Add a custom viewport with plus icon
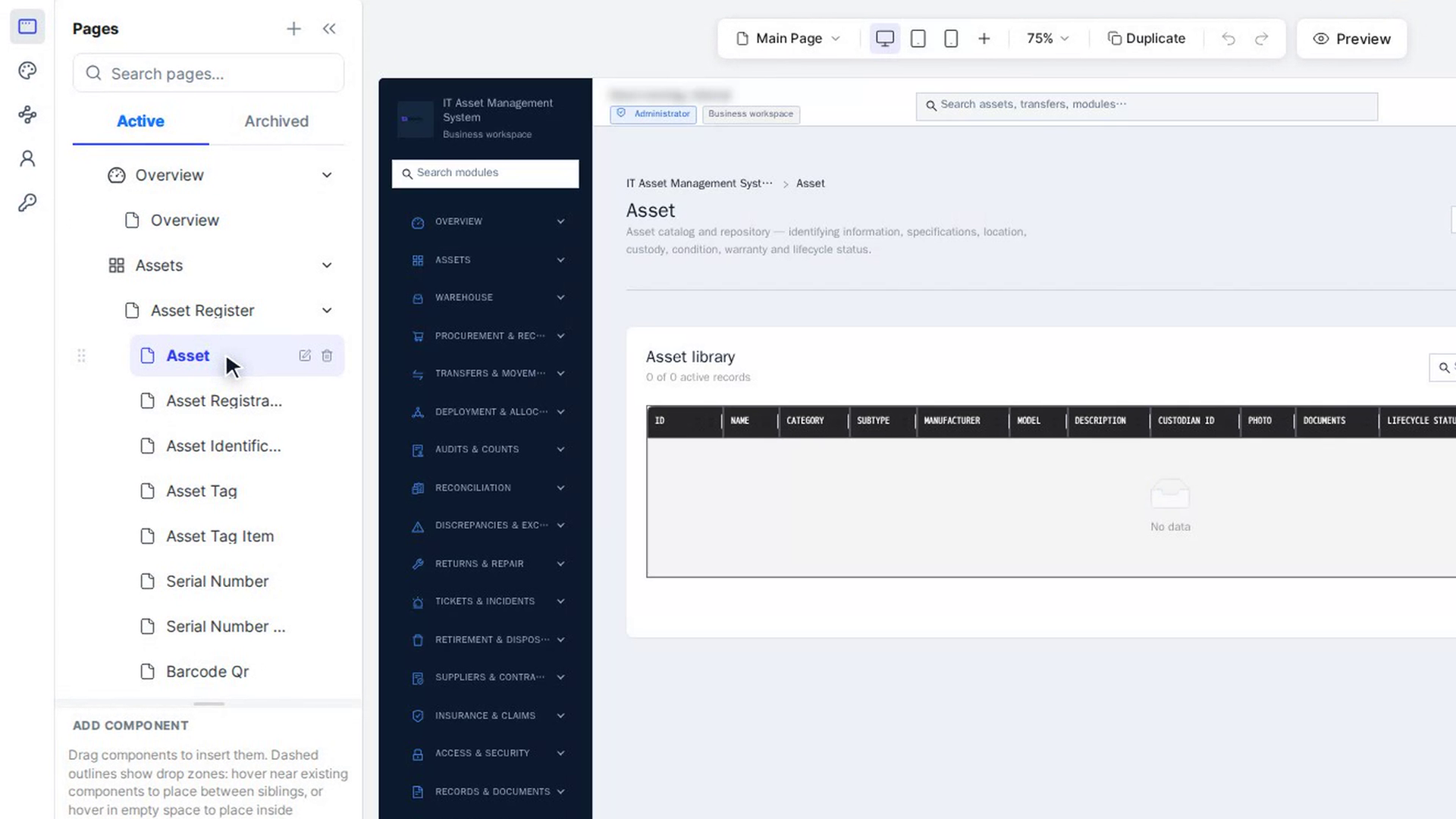The image size is (1456, 819). [x=984, y=39]
